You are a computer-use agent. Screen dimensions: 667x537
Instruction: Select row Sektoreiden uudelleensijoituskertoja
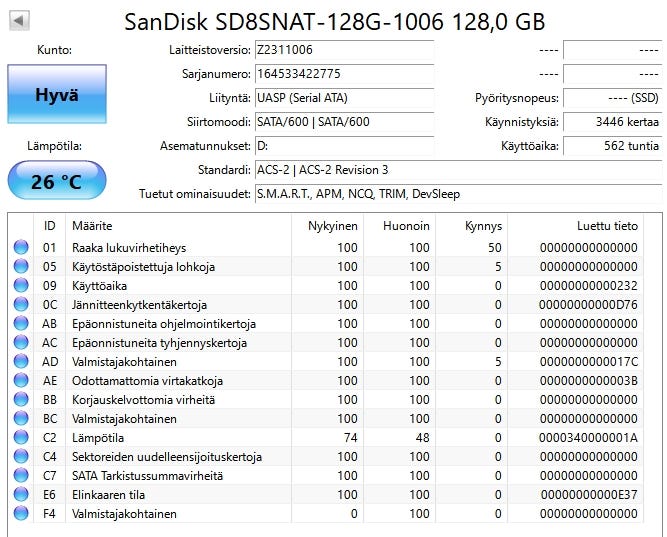[x=326, y=456]
